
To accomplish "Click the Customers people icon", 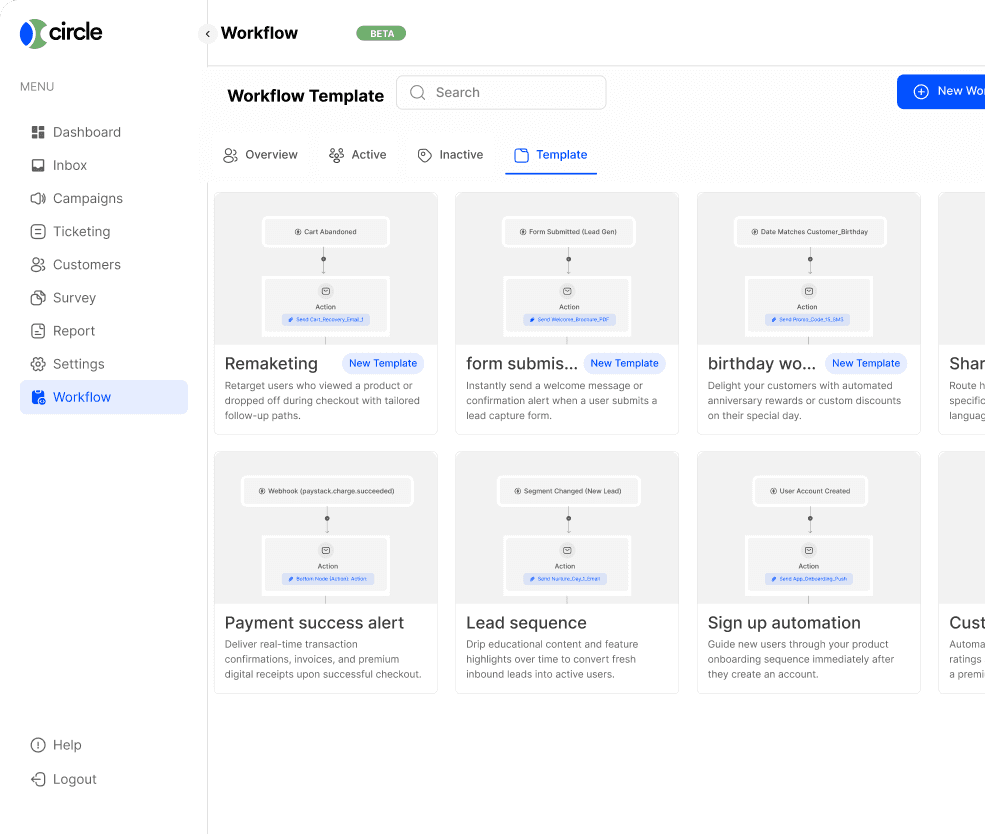I will [x=38, y=265].
